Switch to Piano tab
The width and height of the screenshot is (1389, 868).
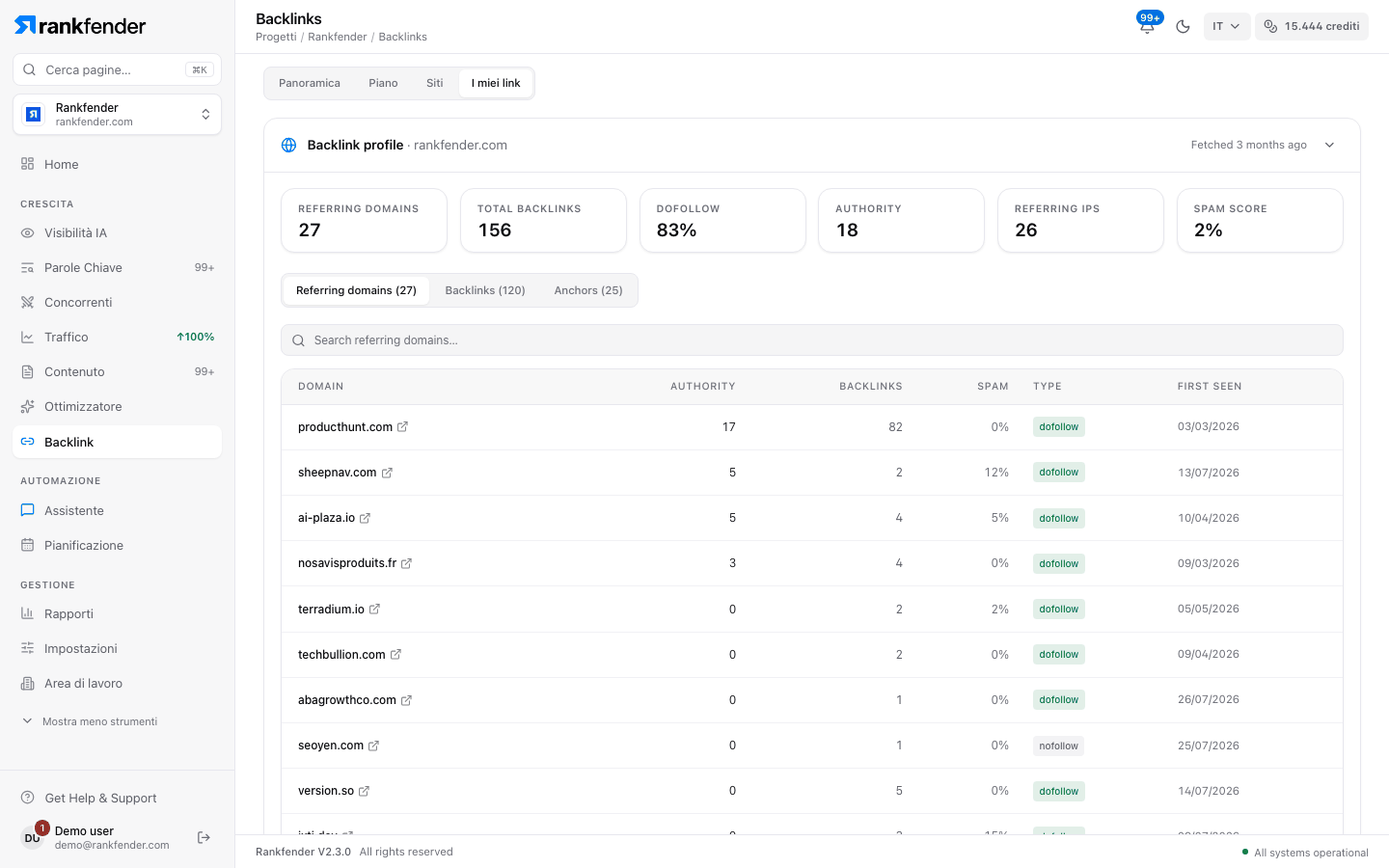tap(383, 83)
